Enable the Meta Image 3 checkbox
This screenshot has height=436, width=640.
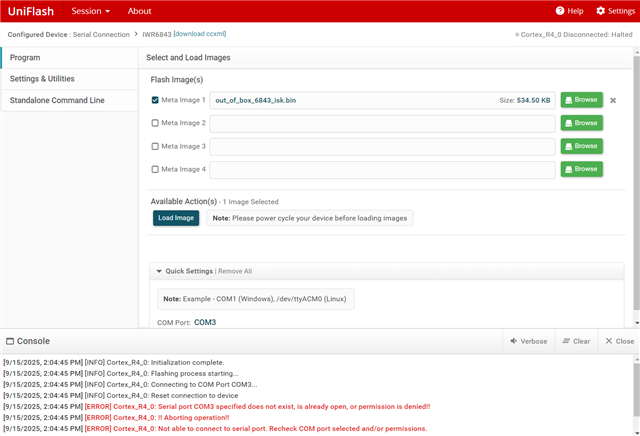[155, 146]
